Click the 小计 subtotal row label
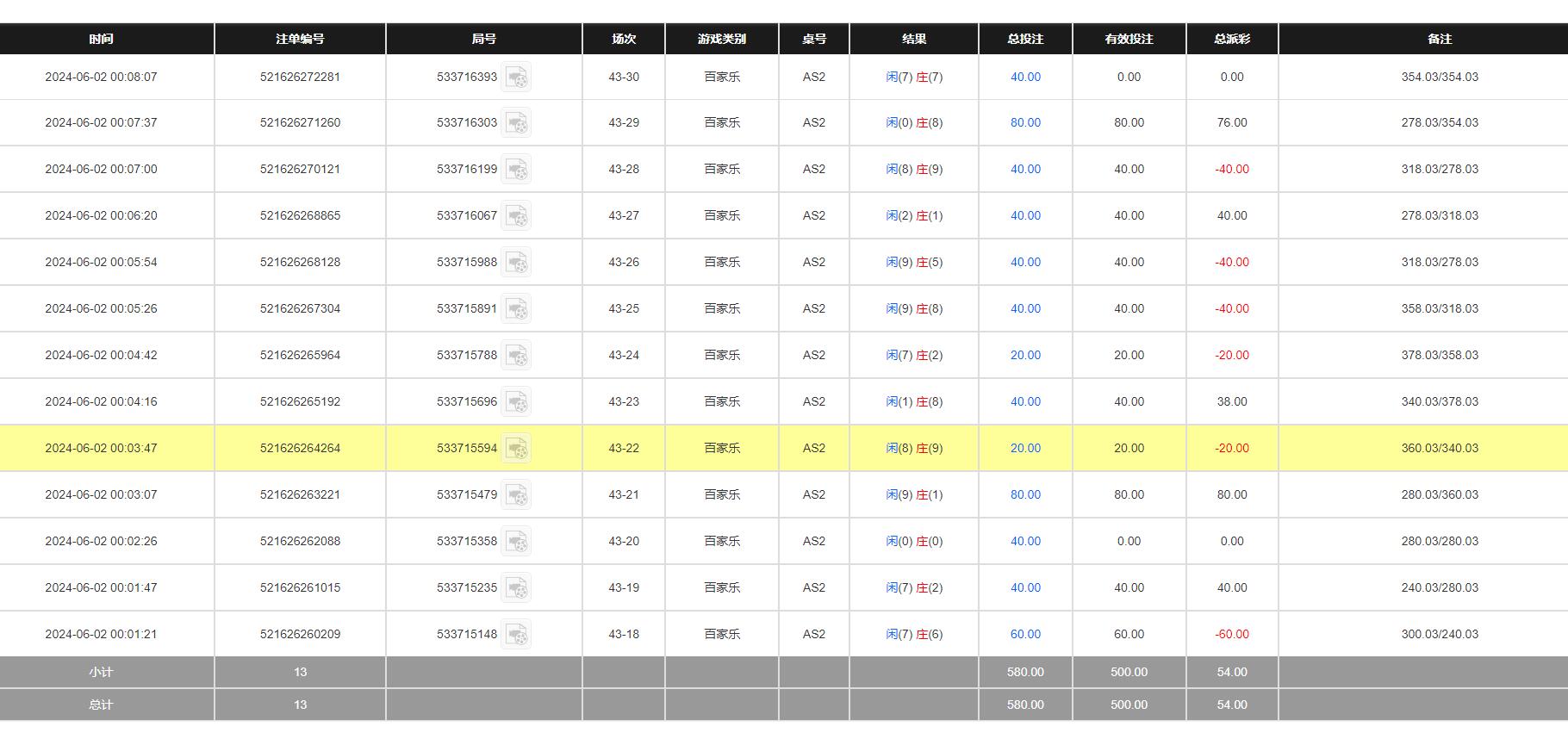 pos(101,672)
